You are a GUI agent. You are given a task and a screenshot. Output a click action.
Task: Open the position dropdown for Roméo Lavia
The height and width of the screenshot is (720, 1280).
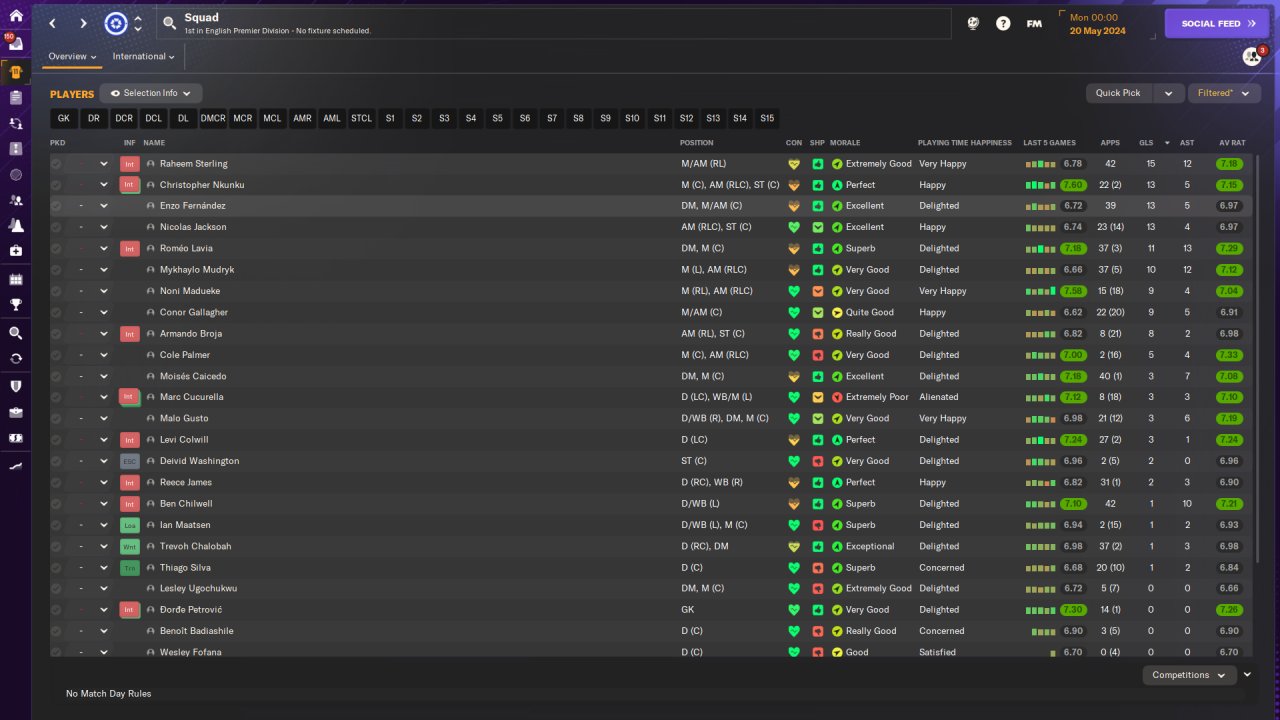103,249
